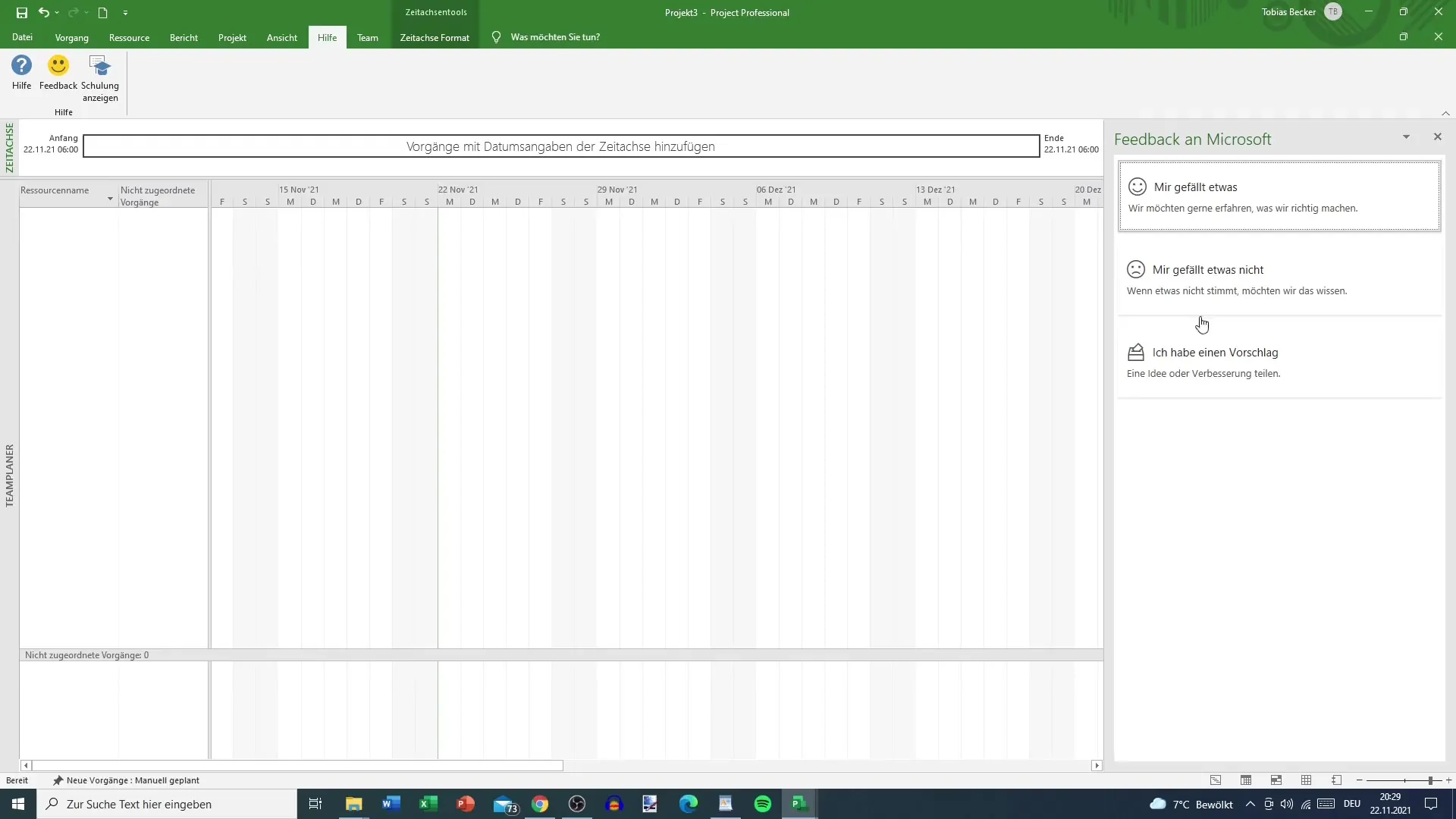Choose 'Ich habe einen Vorschlag' option

pyautogui.click(x=1279, y=361)
